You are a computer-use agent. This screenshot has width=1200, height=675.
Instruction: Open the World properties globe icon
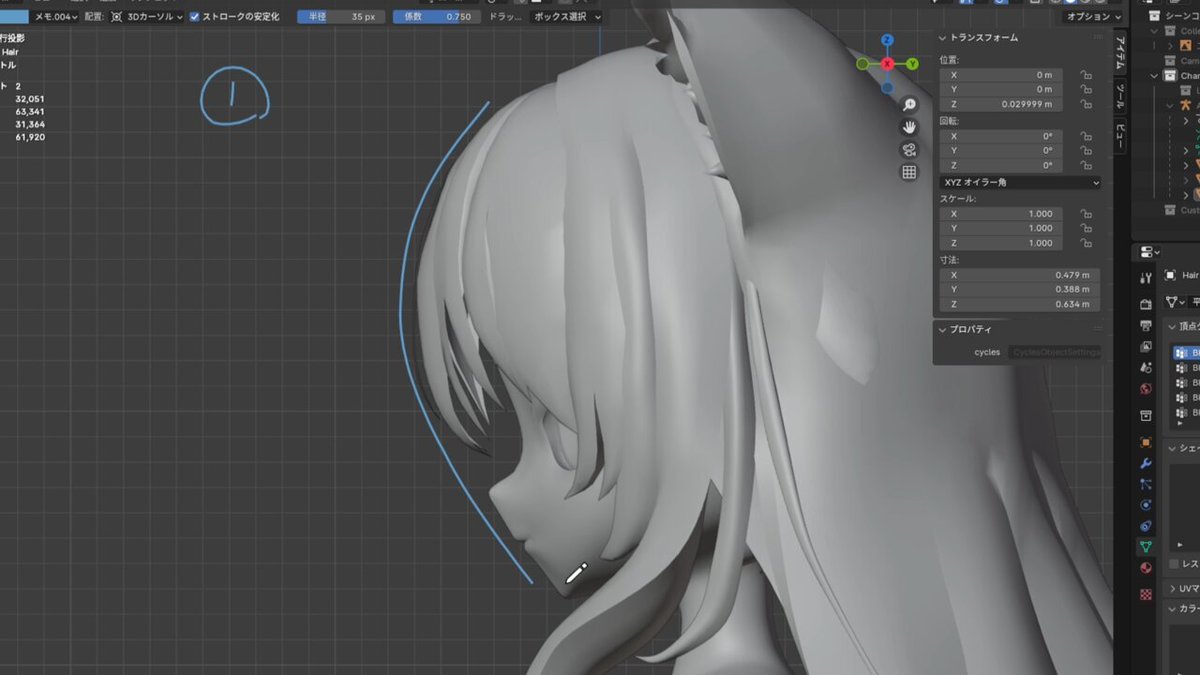(x=1146, y=388)
